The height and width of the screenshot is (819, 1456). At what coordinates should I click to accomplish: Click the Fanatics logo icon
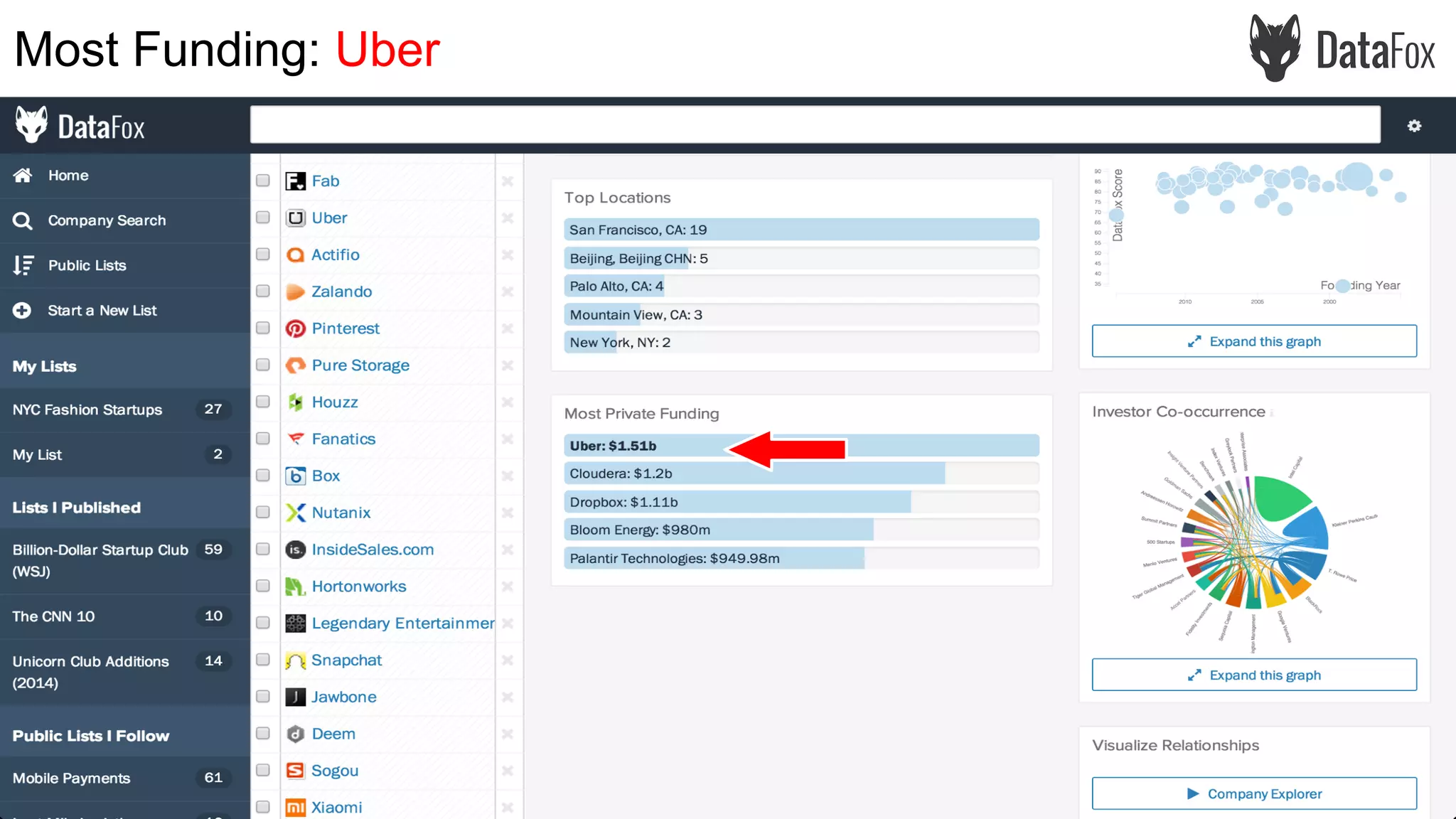point(295,439)
